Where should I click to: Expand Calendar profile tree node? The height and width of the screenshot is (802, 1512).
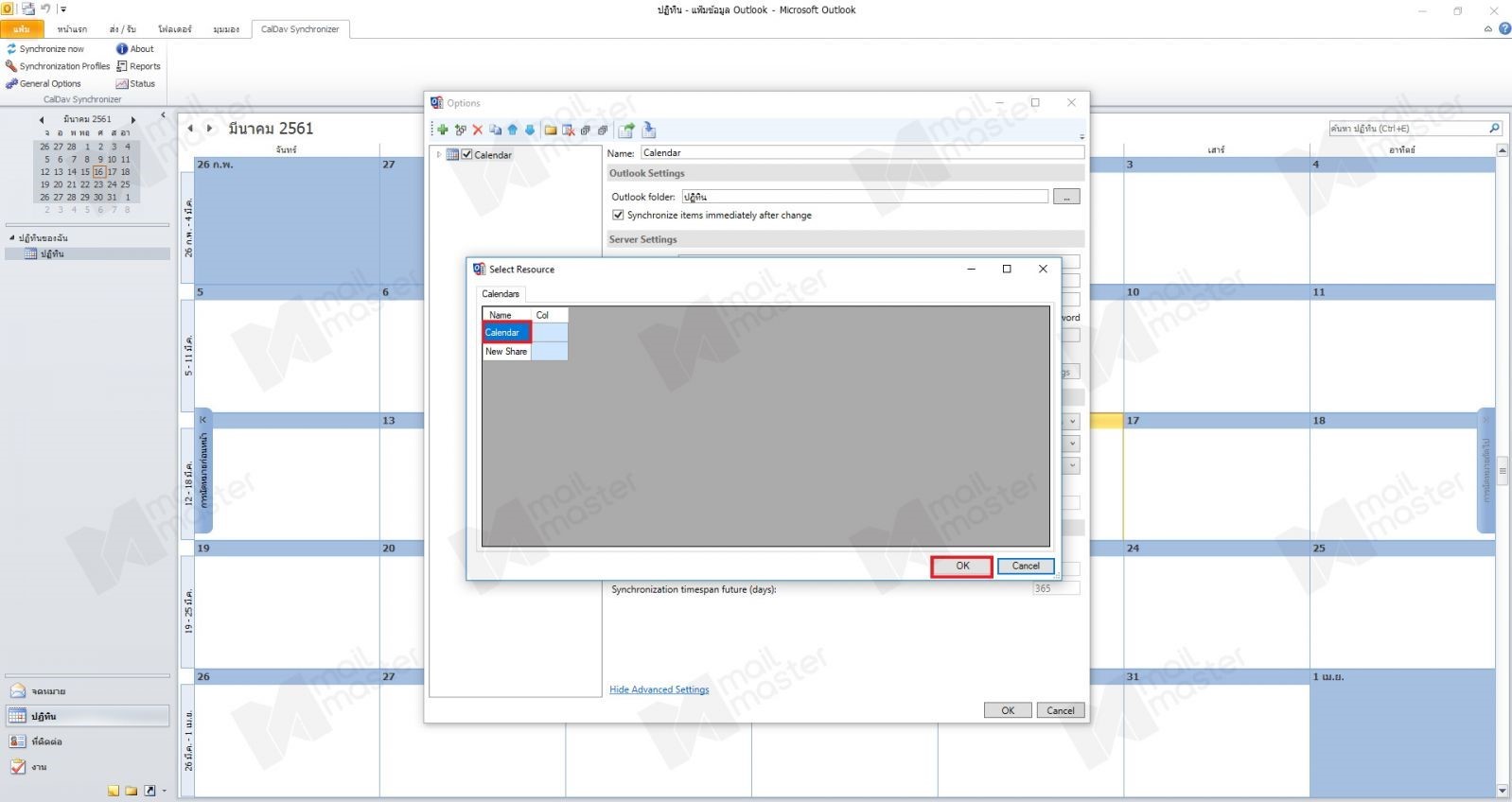point(438,154)
